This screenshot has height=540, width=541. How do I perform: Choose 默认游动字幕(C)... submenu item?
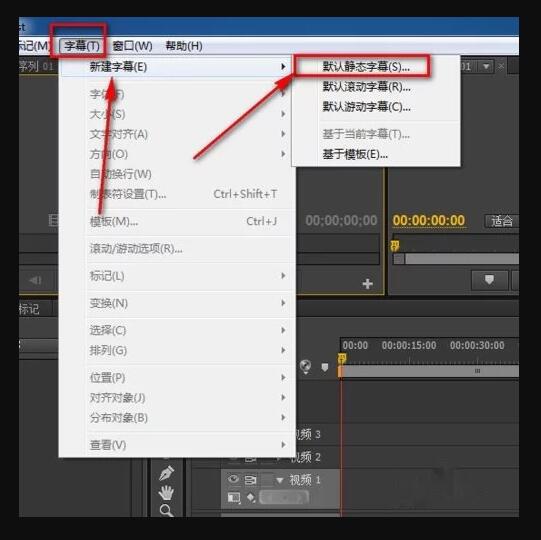tap(366, 107)
